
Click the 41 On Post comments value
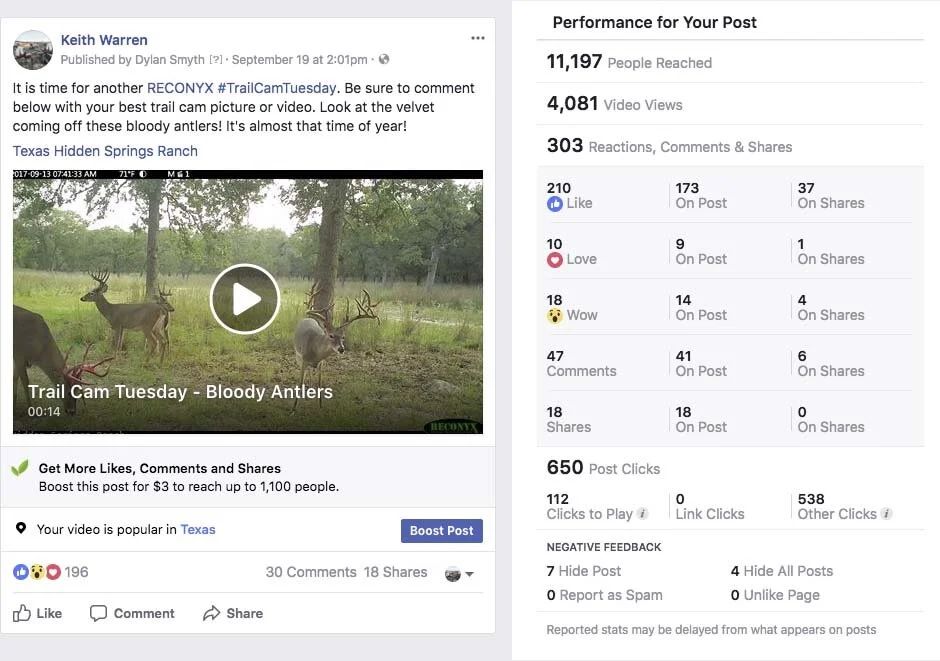pos(701,363)
